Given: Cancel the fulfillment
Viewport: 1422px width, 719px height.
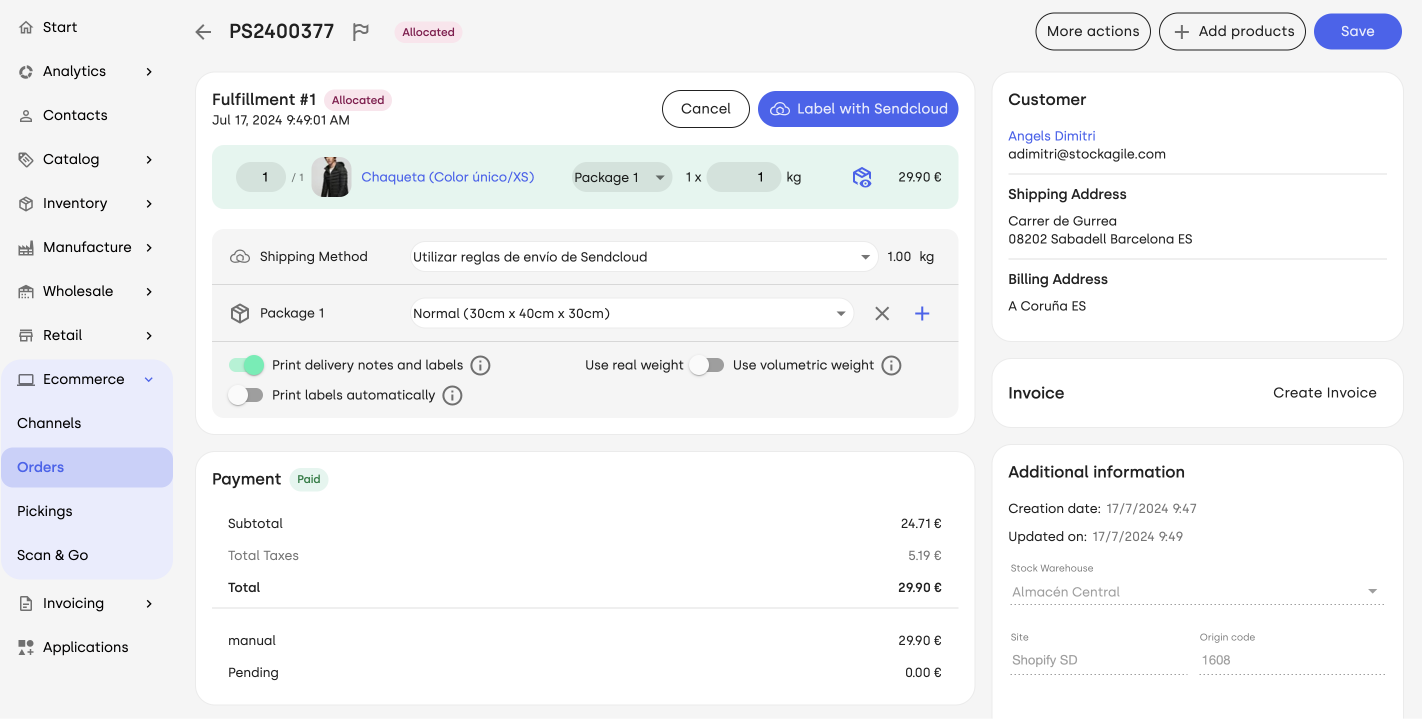Looking at the screenshot, I should (706, 109).
